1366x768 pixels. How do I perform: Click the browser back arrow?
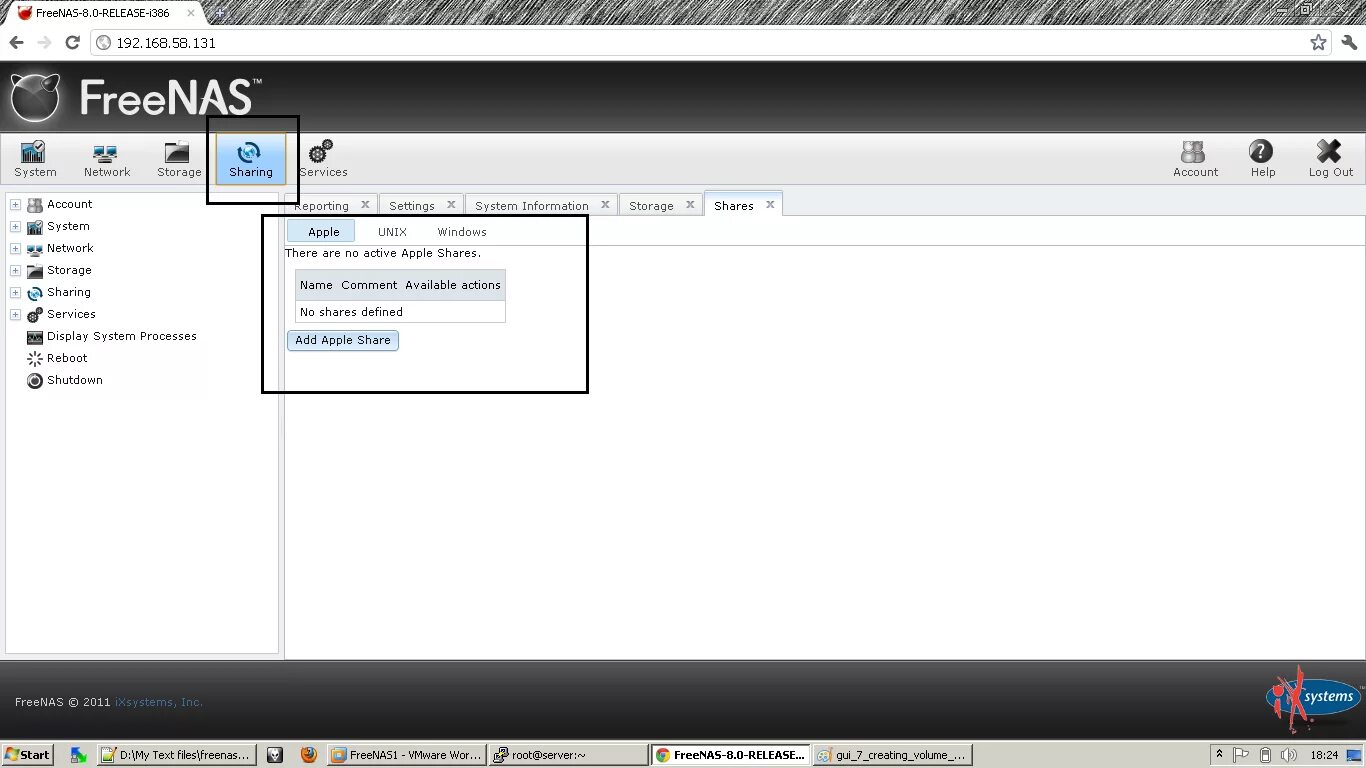pyautogui.click(x=16, y=43)
